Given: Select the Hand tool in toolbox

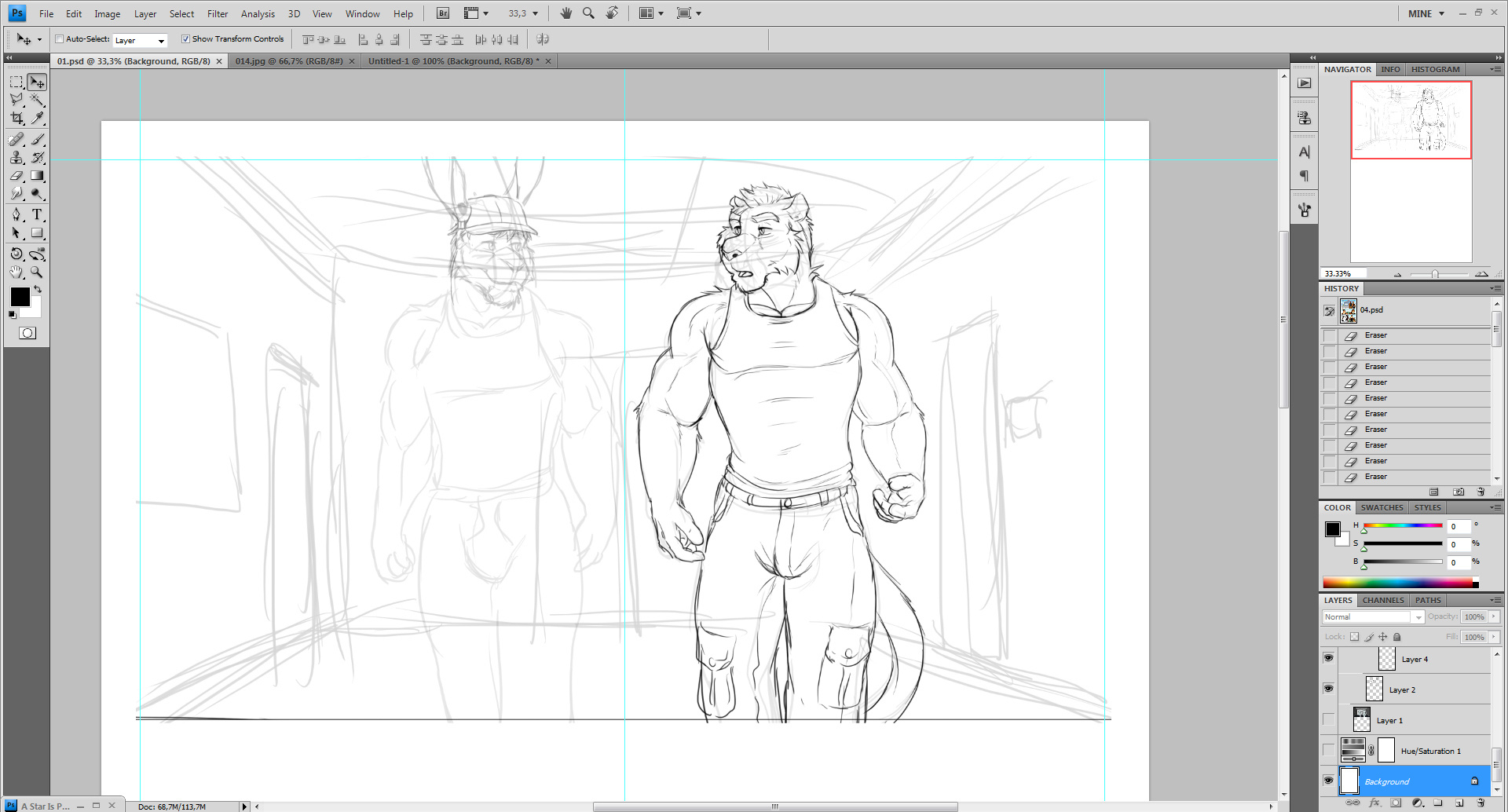Looking at the screenshot, I should [16, 272].
